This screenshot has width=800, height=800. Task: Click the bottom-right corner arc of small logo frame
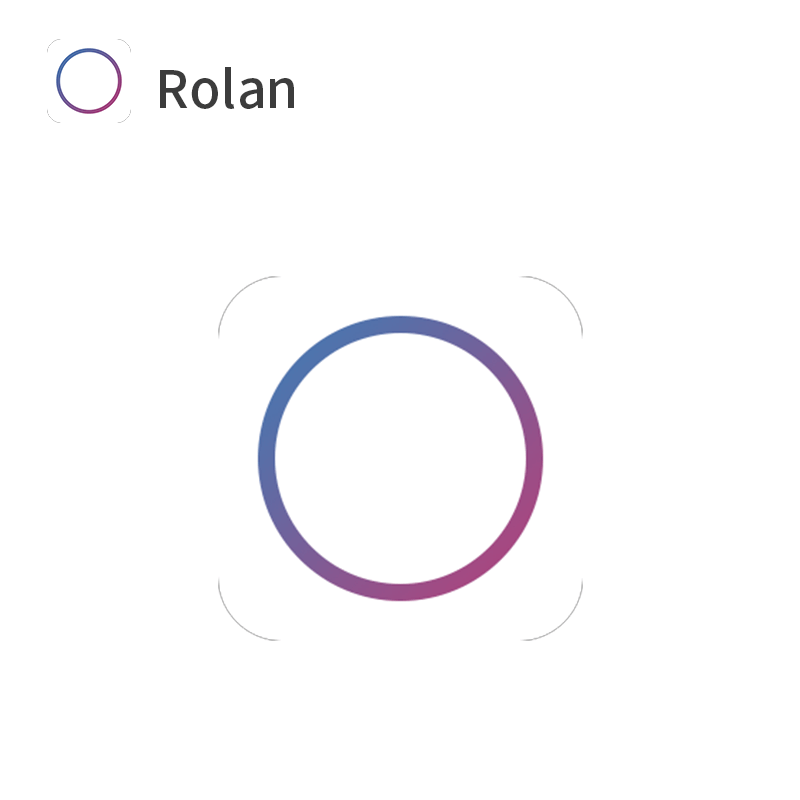click(126, 117)
